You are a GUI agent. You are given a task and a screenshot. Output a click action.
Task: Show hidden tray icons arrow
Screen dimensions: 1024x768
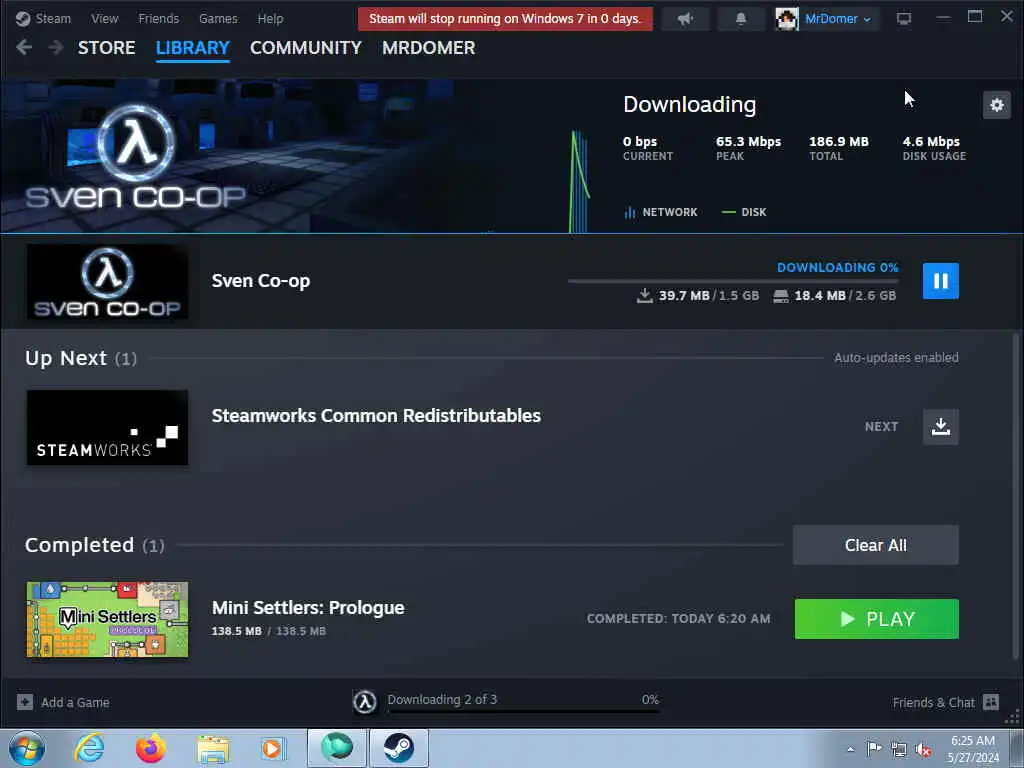[x=850, y=750]
